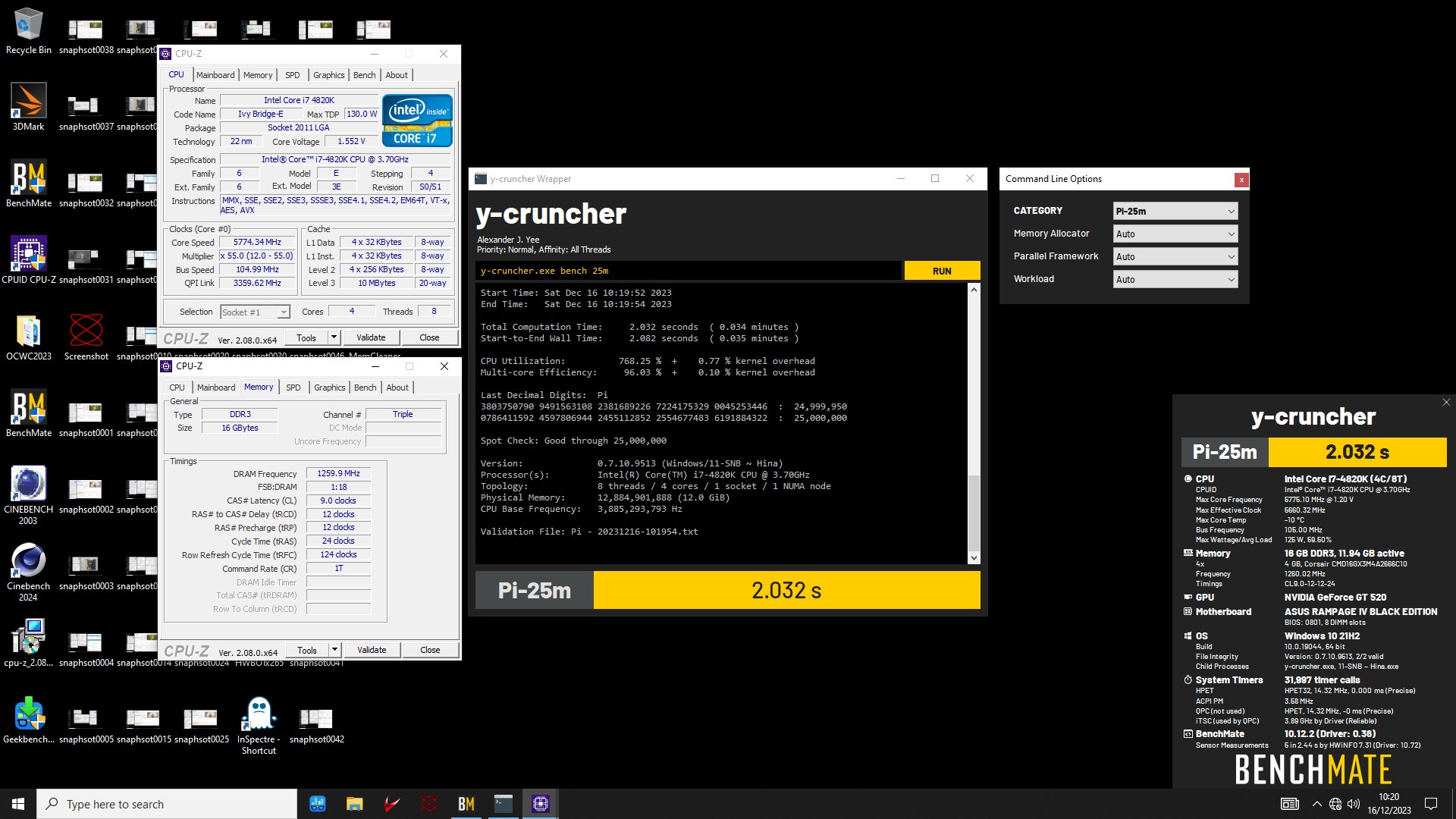Expand the Memory Allocator dropdown
This screenshot has height=819, width=1456.
(1175, 234)
